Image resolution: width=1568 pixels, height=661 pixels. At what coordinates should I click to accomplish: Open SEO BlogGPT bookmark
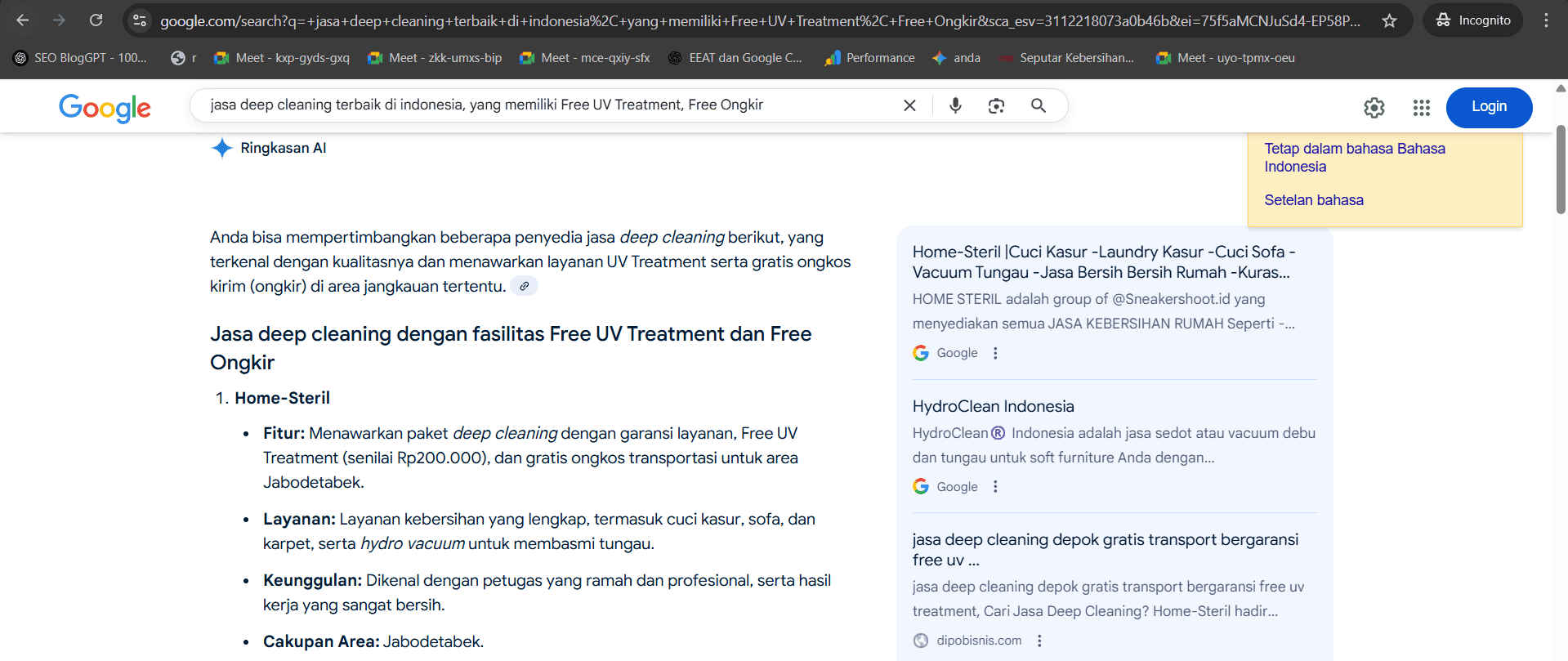coord(80,58)
